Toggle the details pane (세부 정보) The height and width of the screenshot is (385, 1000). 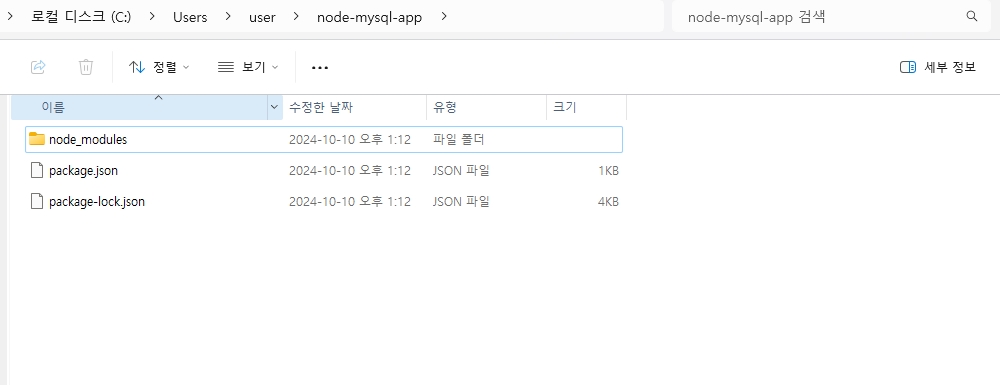938,67
